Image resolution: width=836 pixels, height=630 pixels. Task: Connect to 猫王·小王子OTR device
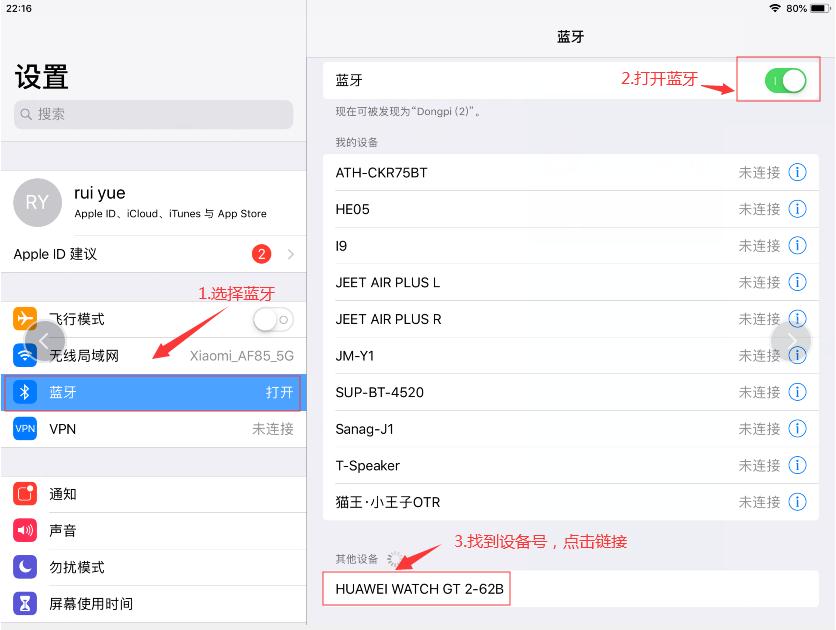coord(570,502)
